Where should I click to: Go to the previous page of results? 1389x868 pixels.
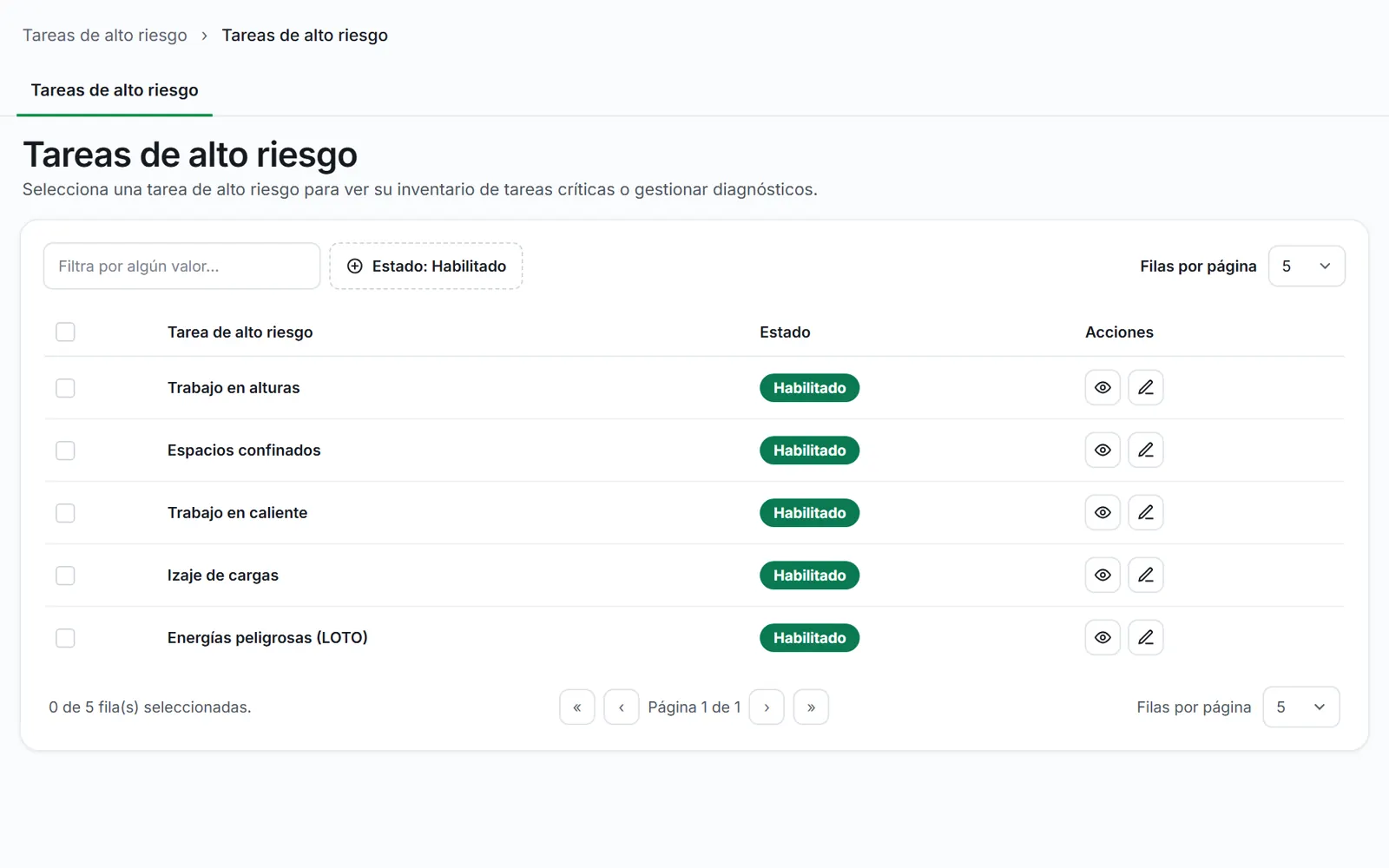click(x=622, y=707)
